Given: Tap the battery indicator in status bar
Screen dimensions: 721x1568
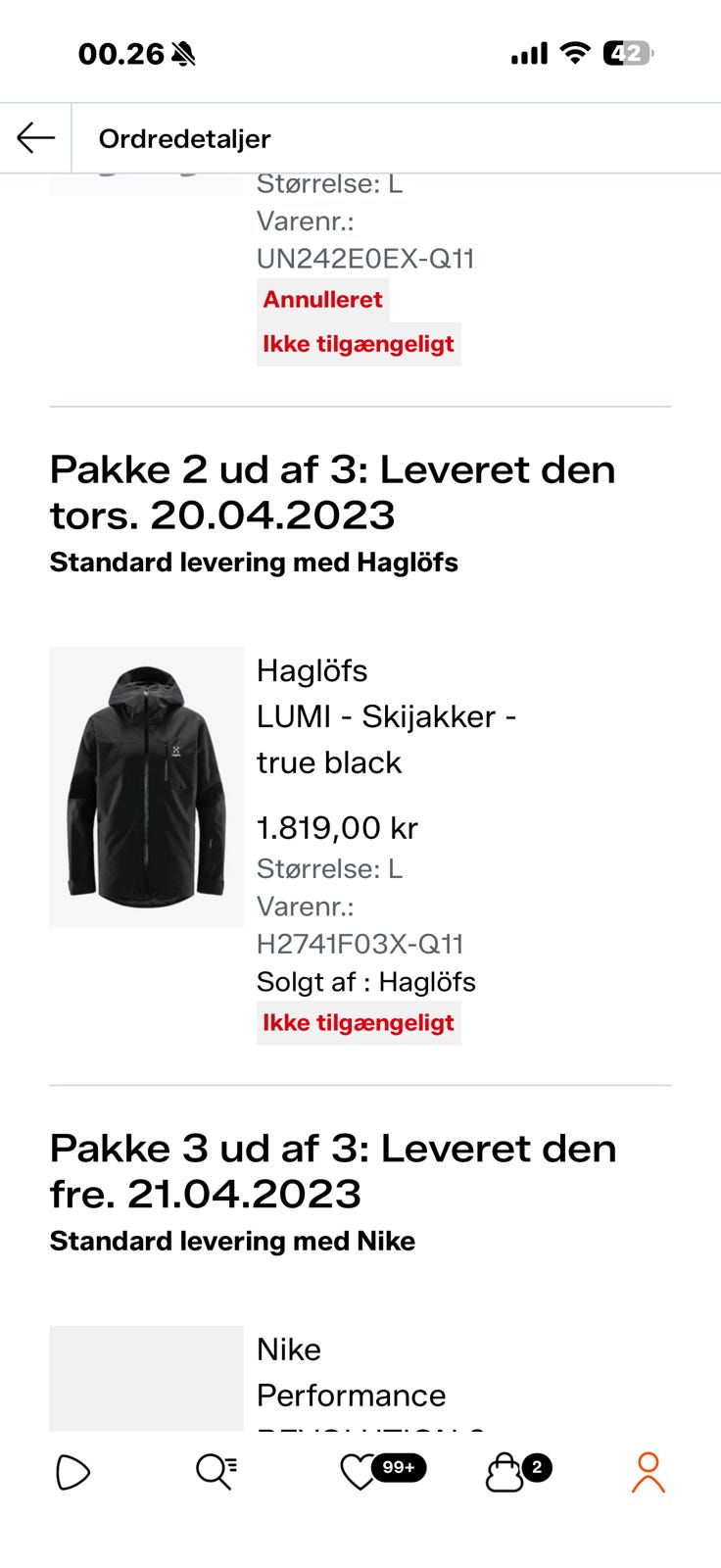Looking at the screenshot, I should click(628, 53).
